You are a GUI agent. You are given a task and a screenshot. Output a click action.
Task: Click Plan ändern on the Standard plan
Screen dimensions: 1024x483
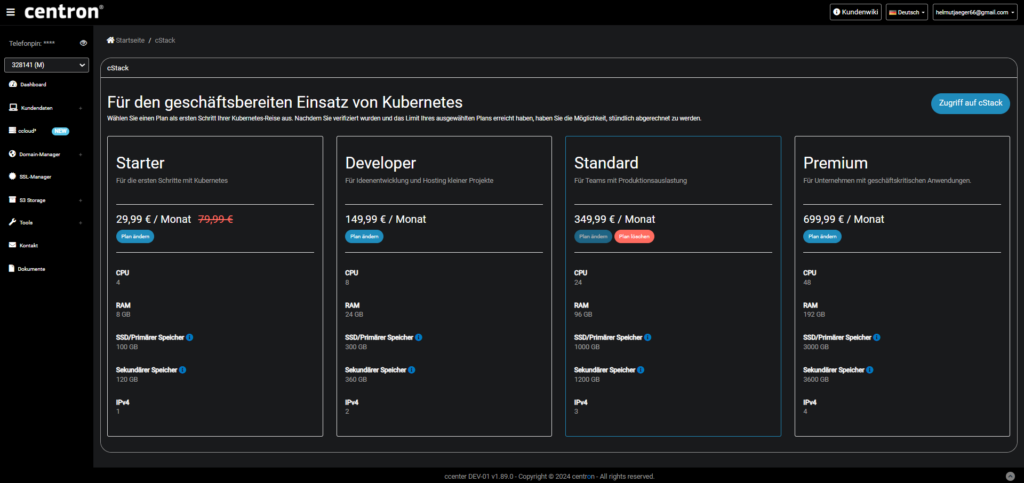pyautogui.click(x=593, y=236)
